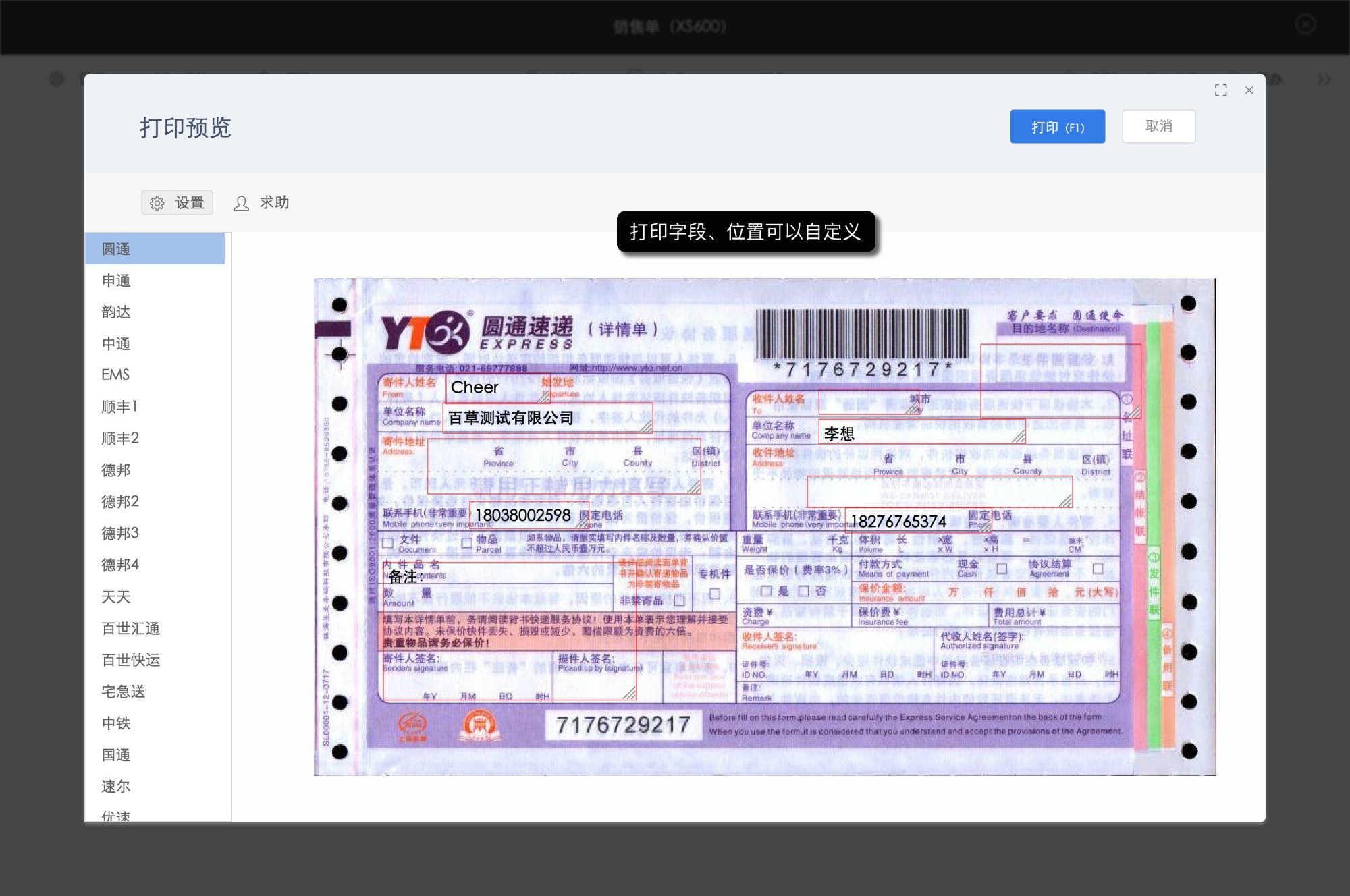Click the recipient phone field 18276765374
This screenshot has width=1350, height=896.
tap(919, 520)
